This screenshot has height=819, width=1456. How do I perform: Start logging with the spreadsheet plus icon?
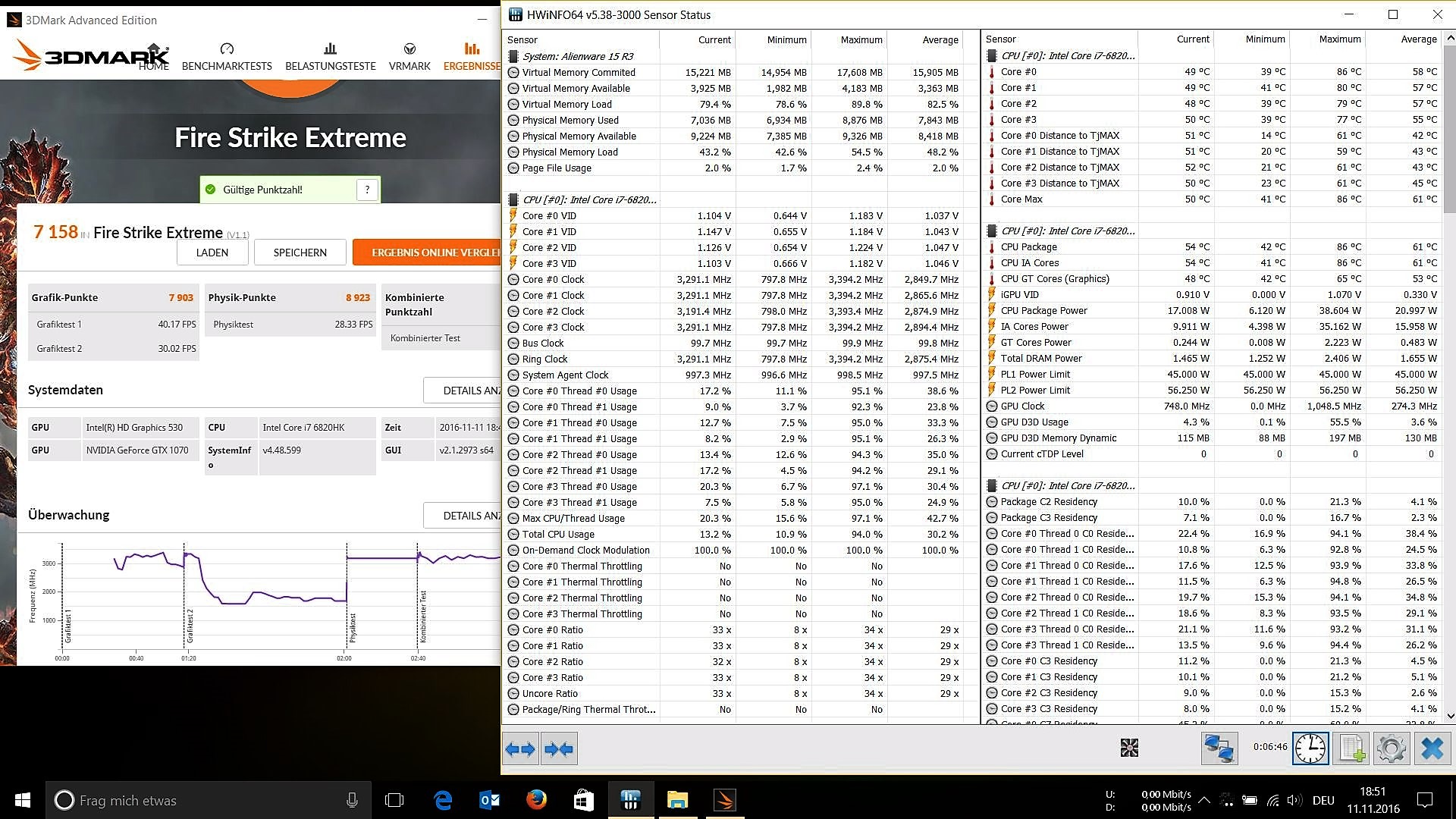click(x=1352, y=748)
